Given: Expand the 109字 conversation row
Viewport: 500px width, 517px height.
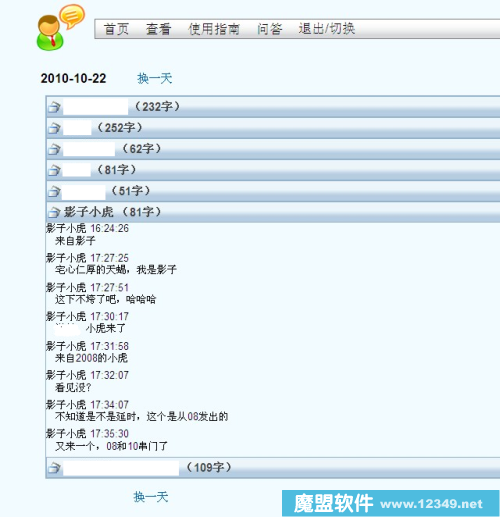Looking at the screenshot, I should (x=273, y=467).
